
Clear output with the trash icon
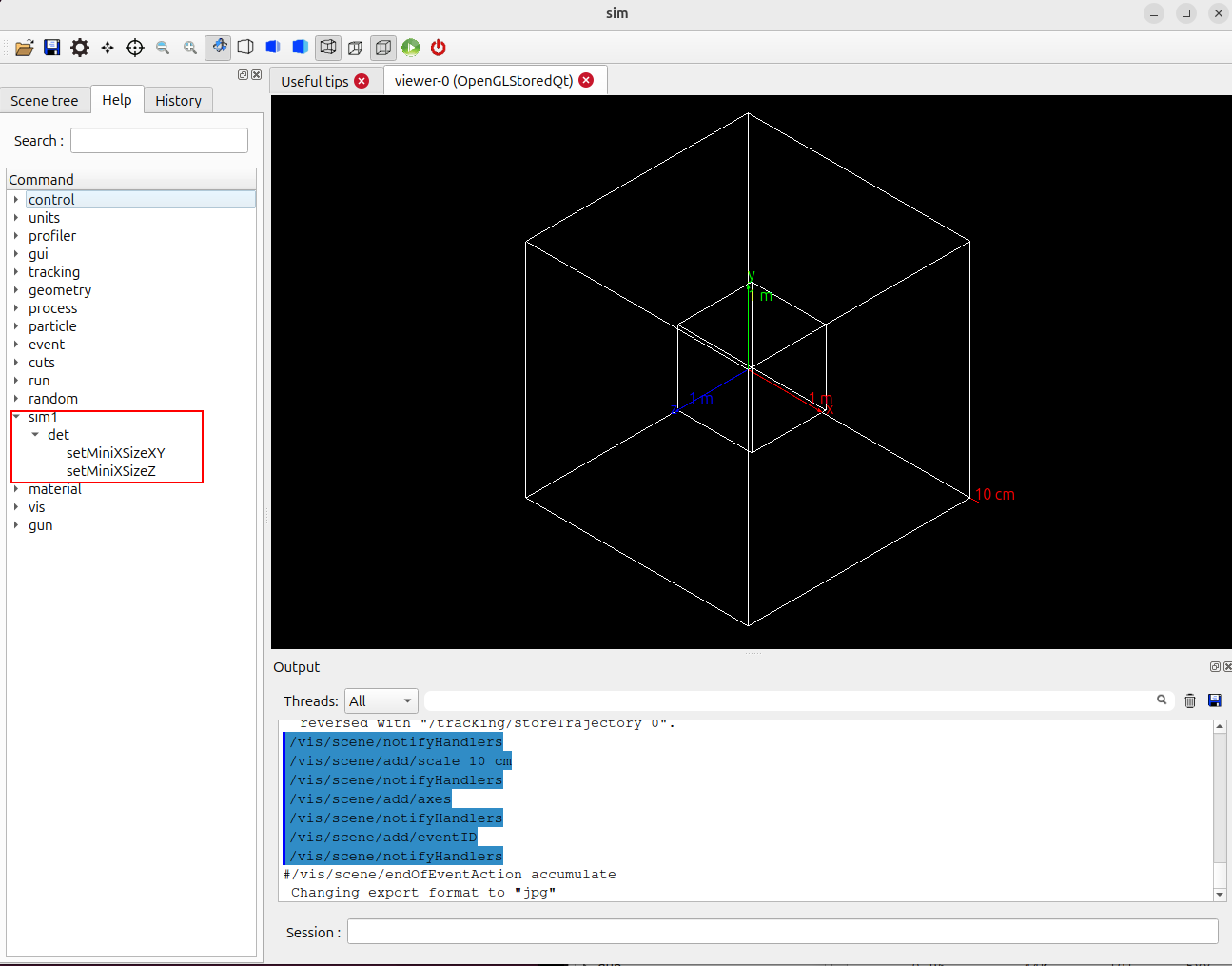pyautogui.click(x=1190, y=700)
